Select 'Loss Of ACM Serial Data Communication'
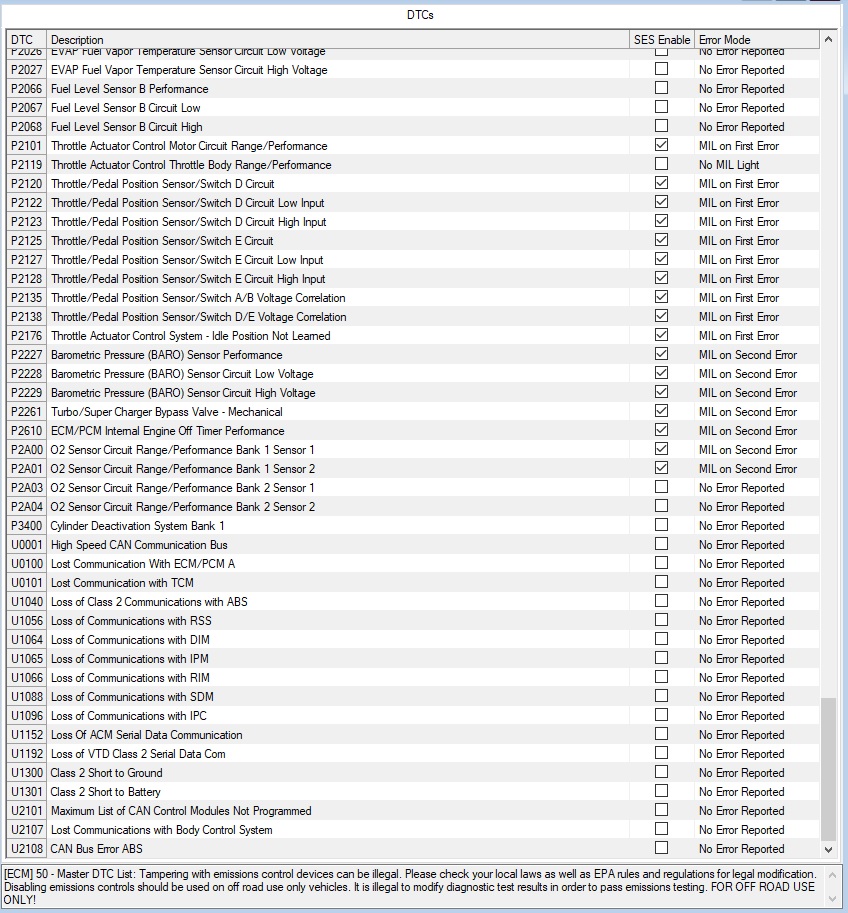The image size is (848, 913). pyautogui.click(x=147, y=735)
